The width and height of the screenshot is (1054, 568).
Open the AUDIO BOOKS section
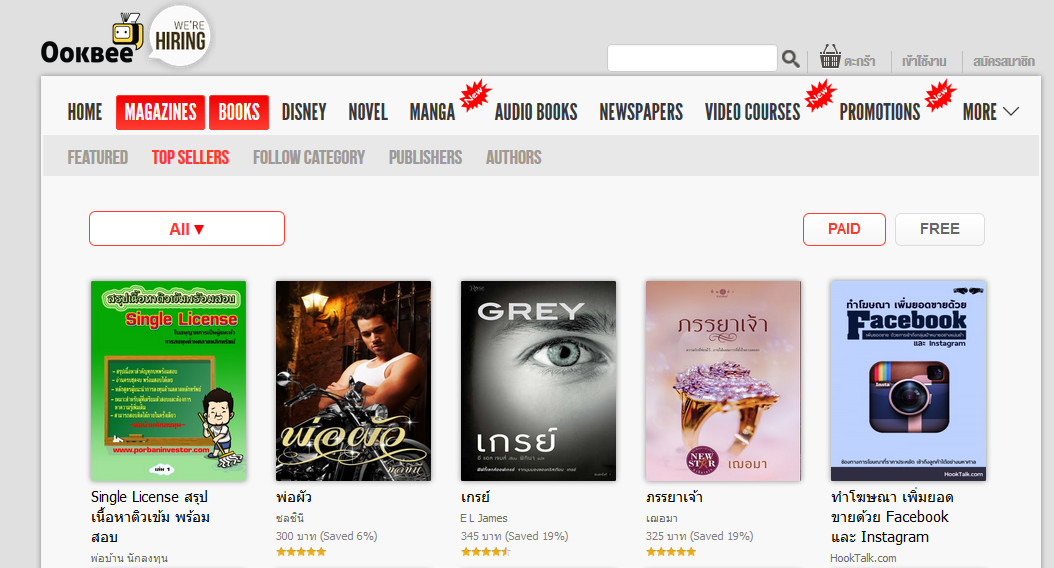tap(536, 112)
